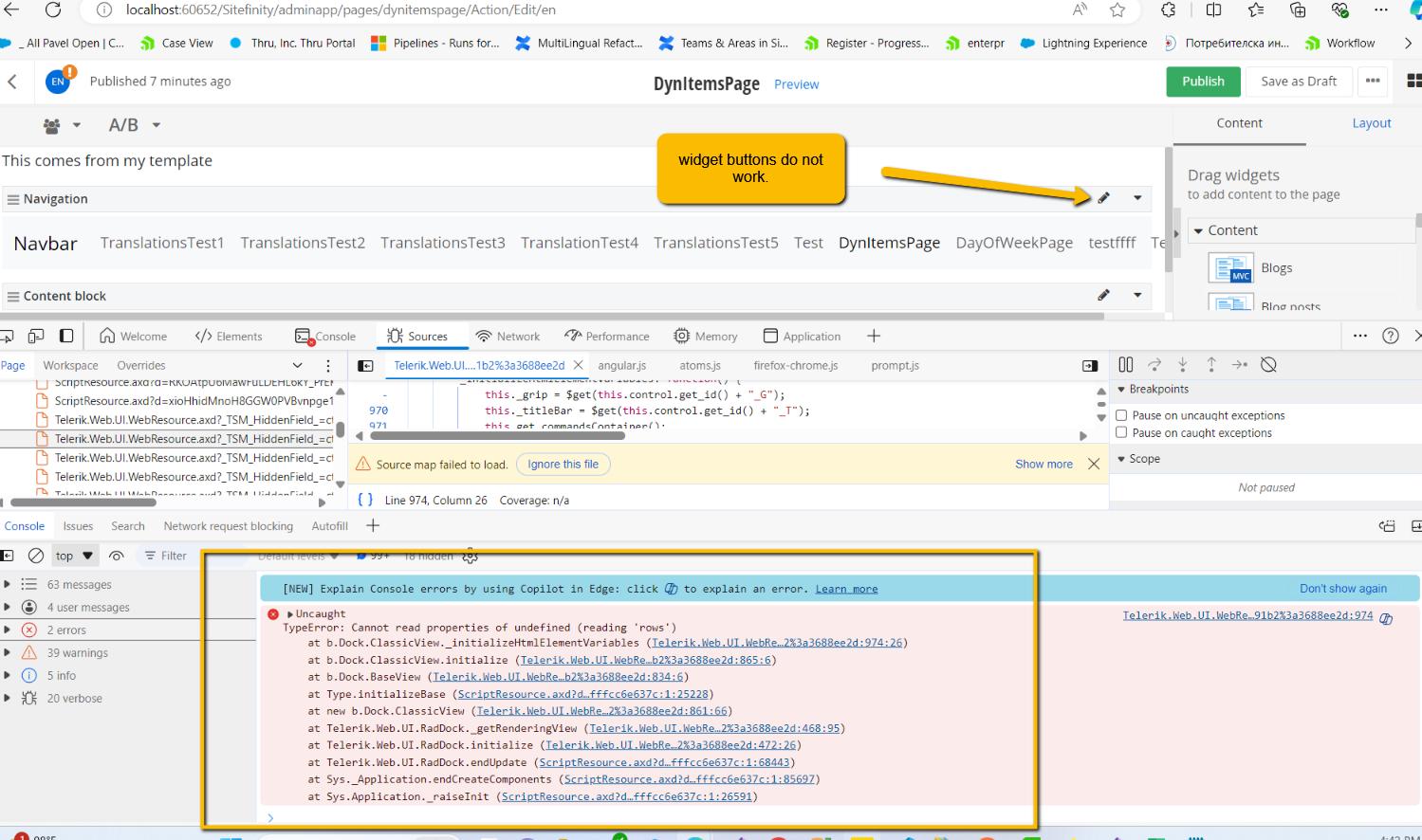Click the more actions ellipsis next to Save as Draft
The width and height of the screenshot is (1422, 840).
(1373, 82)
